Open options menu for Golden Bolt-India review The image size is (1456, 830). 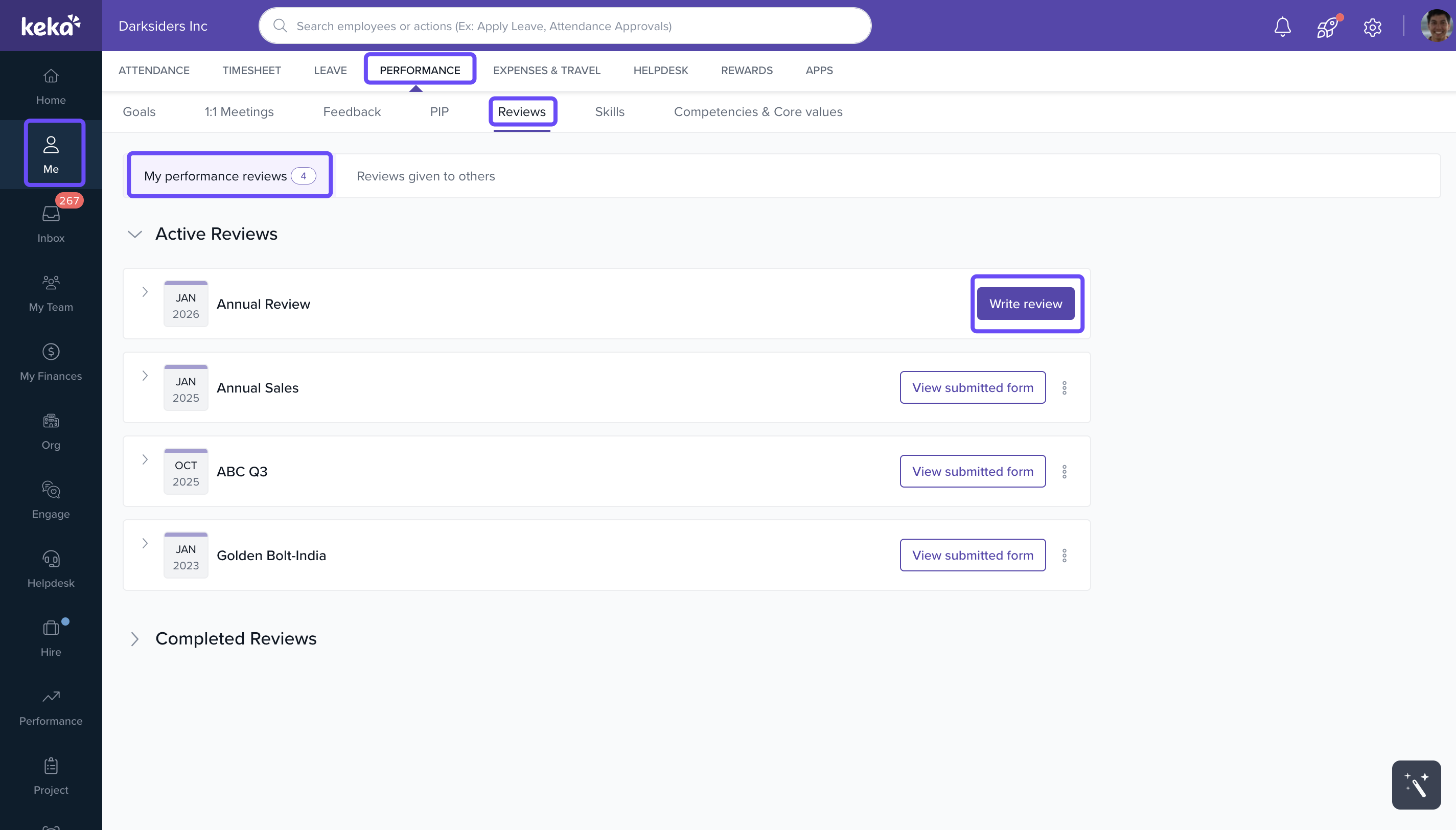point(1064,555)
